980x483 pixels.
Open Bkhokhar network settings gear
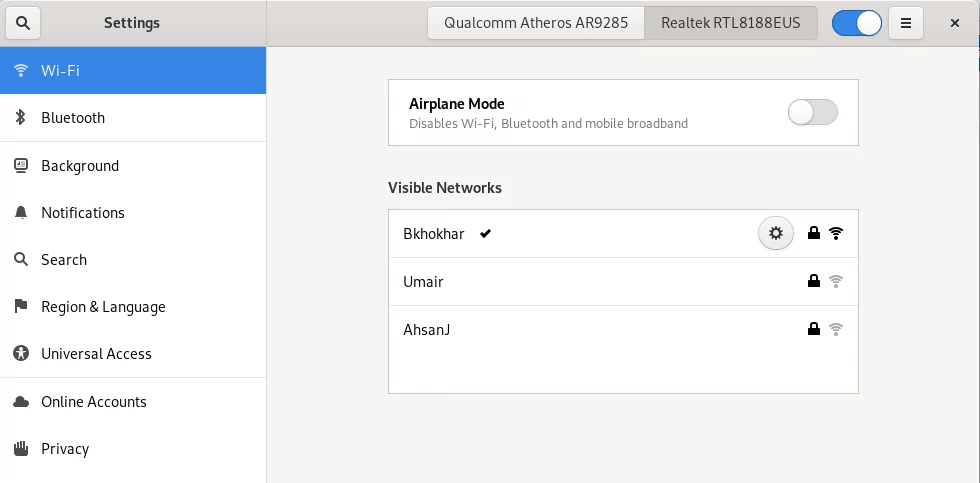776,234
